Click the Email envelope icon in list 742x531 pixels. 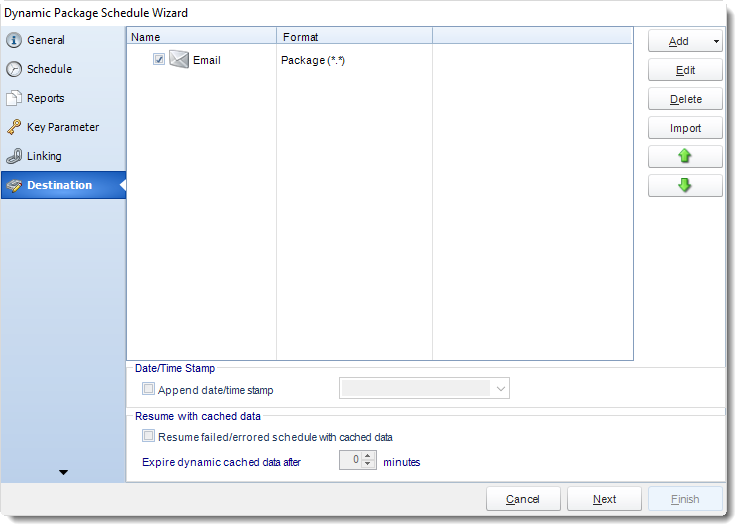coord(179,60)
